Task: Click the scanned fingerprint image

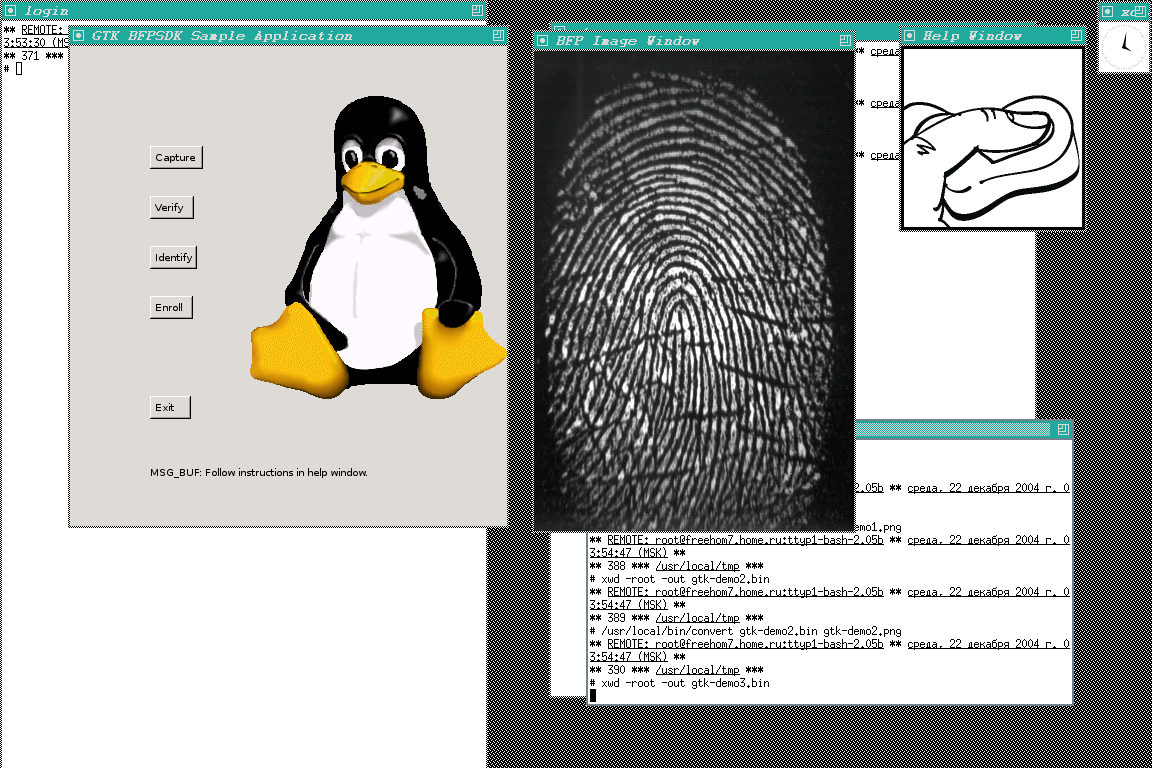Action: tap(694, 290)
